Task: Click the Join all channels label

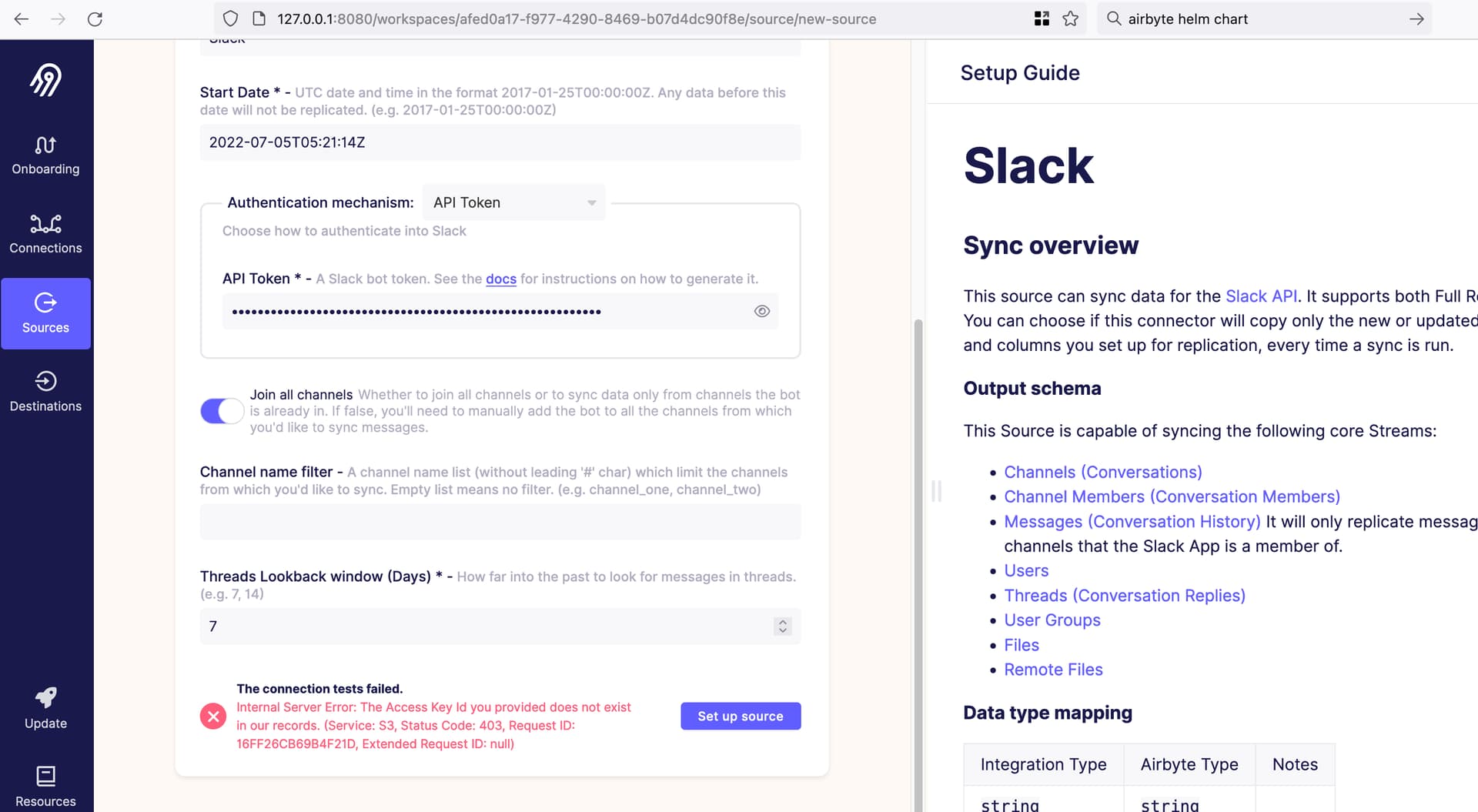Action: tap(301, 395)
